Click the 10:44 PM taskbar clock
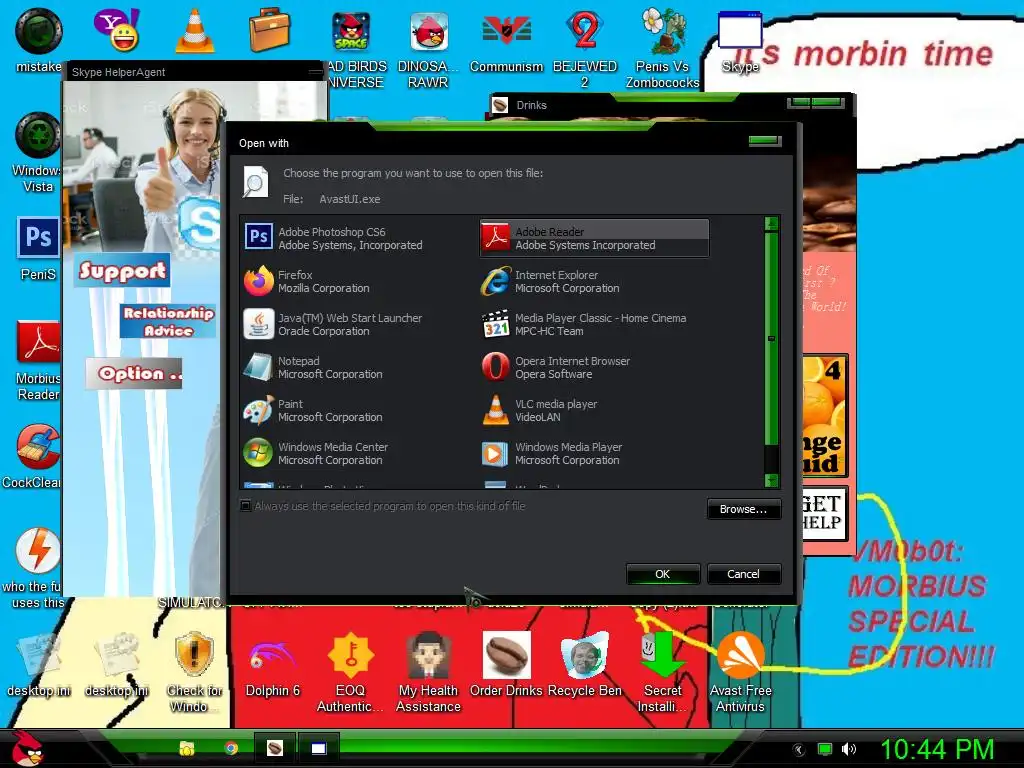 click(937, 749)
